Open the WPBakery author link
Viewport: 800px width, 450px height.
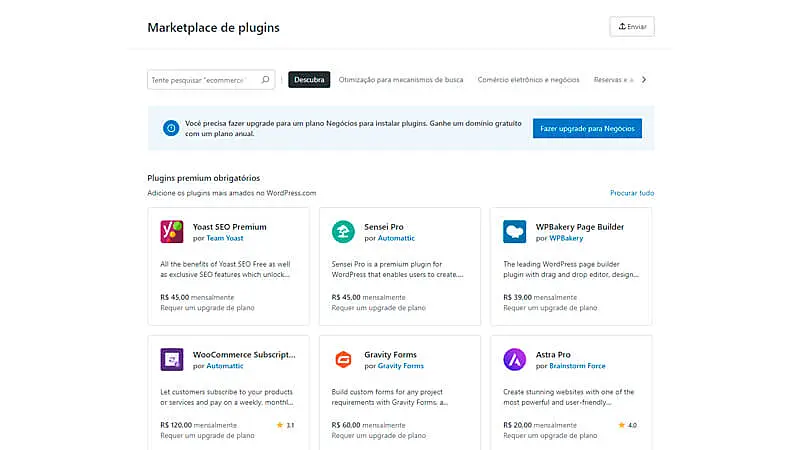tap(566, 238)
